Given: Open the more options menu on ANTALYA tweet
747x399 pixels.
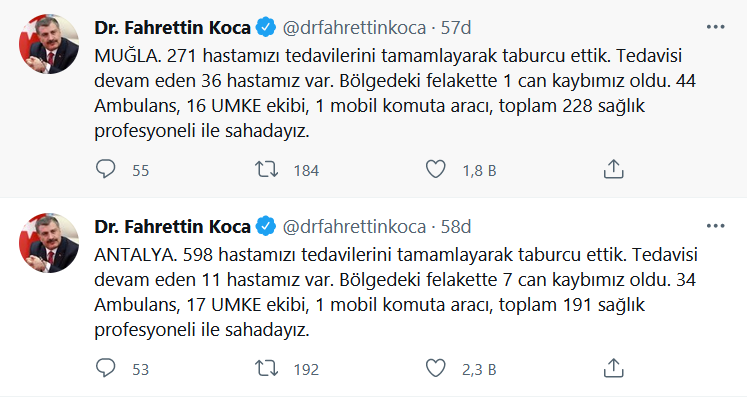Looking at the screenshot, I should 715,226.
